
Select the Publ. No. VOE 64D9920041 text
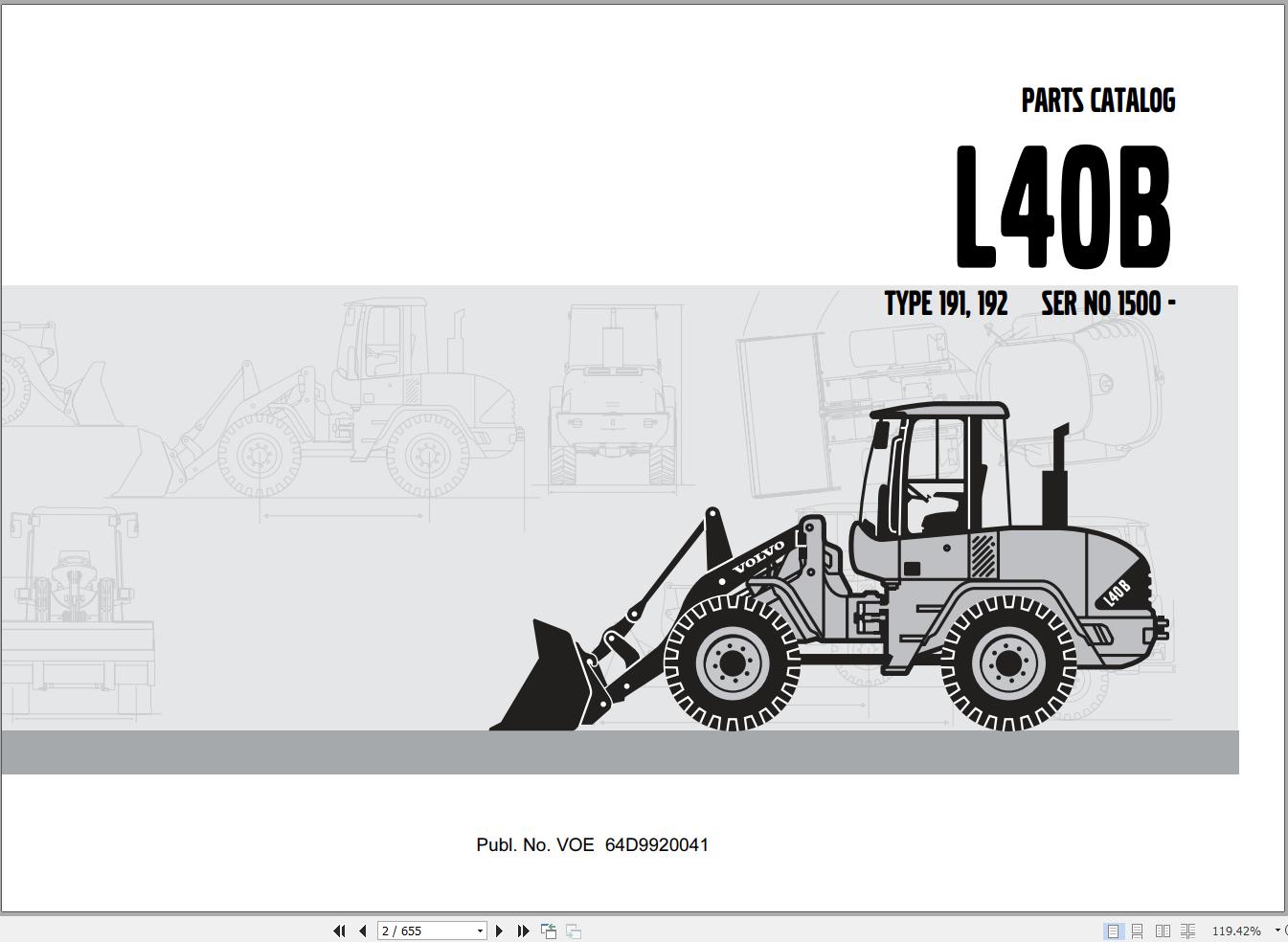(592, 844)
